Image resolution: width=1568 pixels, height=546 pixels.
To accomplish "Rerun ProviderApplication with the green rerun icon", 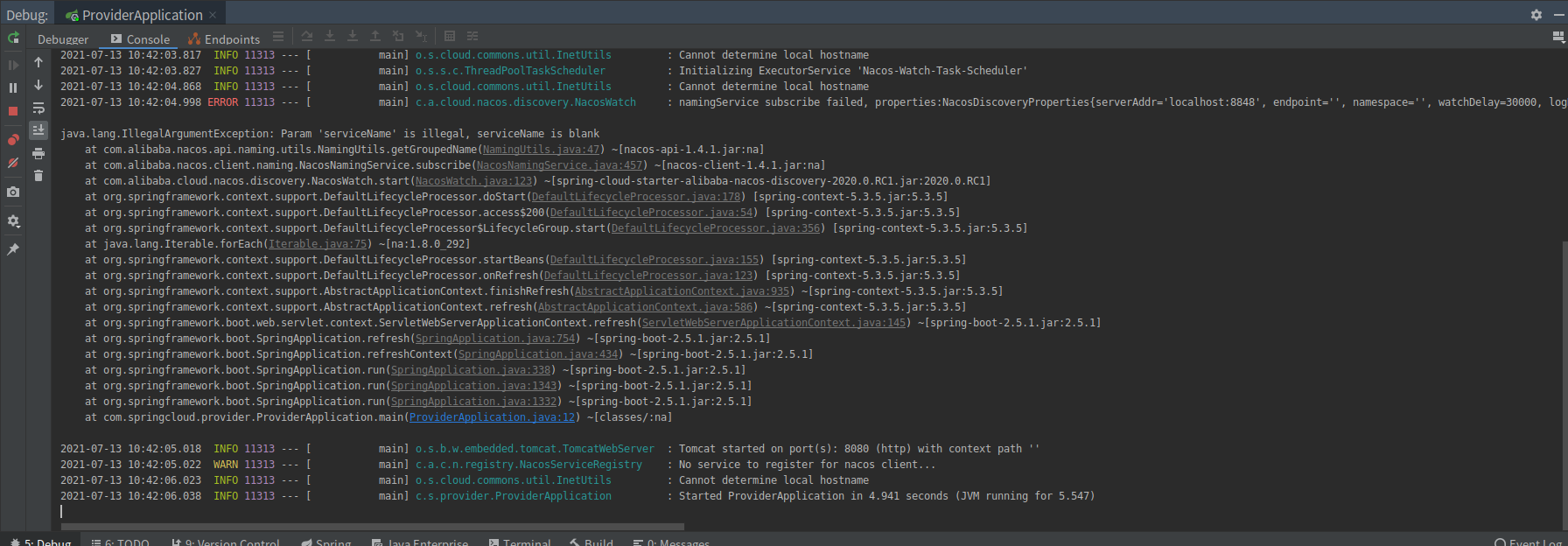I will tap(13, 38).
